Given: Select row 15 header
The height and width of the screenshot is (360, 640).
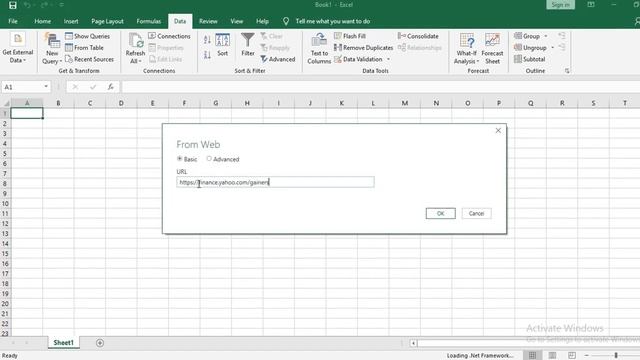Looking at the screenshot, I should 5,253.
